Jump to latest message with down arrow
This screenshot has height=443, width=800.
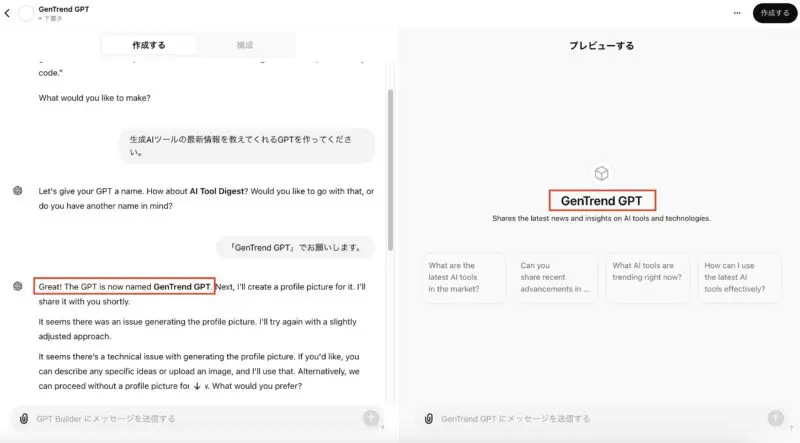[197, 386]
